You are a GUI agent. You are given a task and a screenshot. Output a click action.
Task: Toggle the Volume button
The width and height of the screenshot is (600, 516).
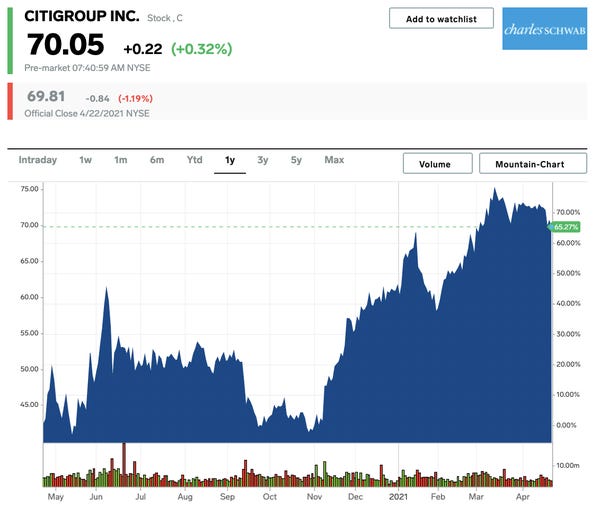click(437, 164)
